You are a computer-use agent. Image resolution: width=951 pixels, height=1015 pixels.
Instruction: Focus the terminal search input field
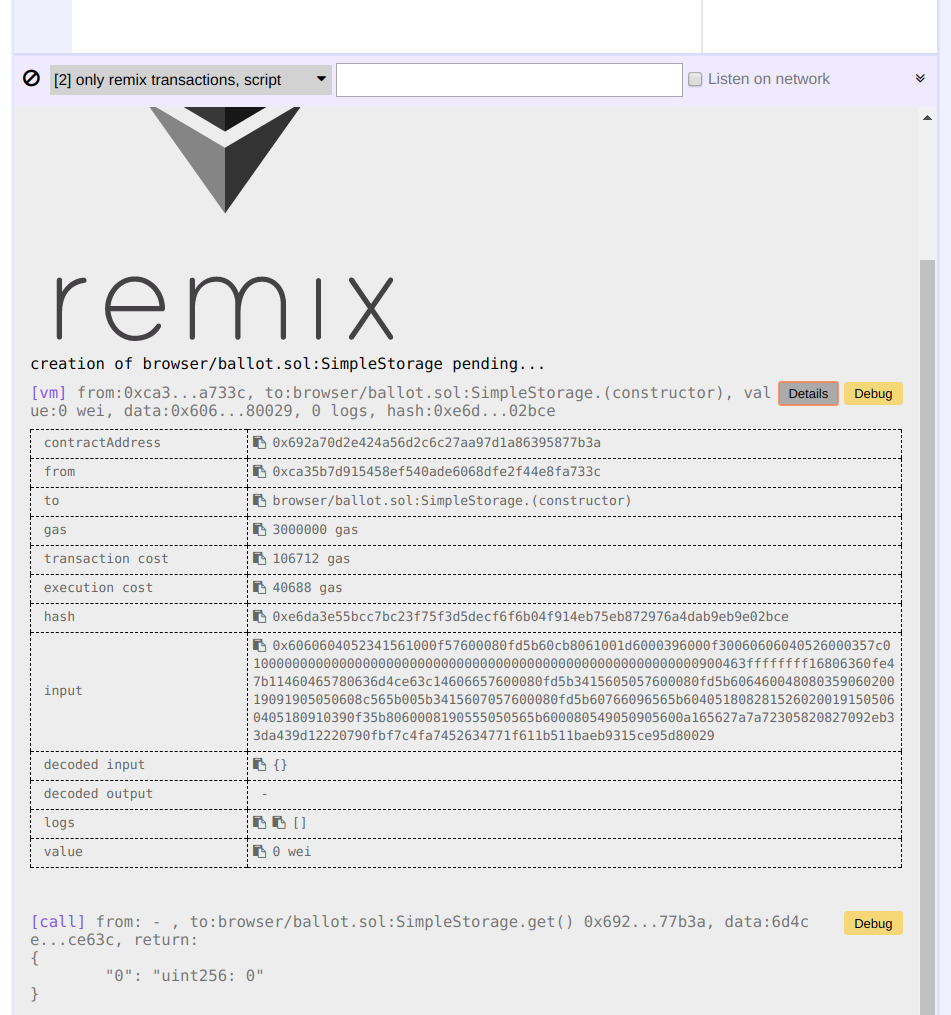[x=509, y=80]
